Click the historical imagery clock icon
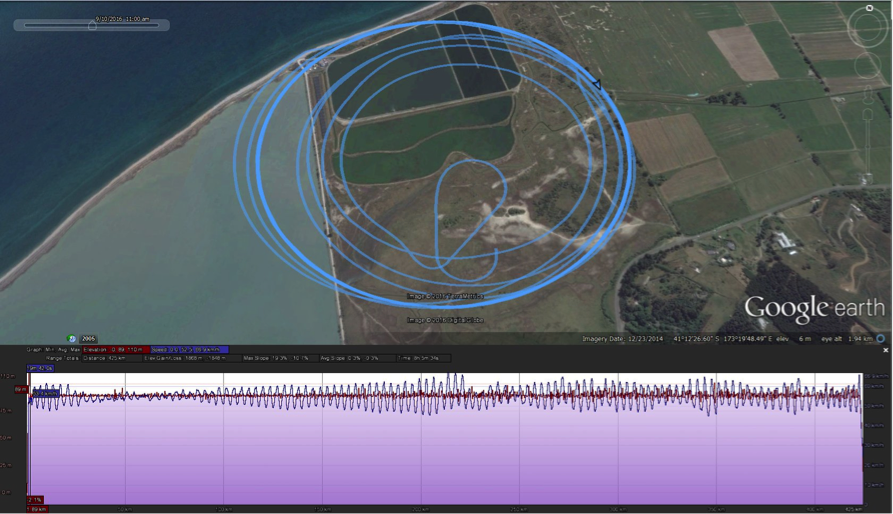This screenshot has width=893, height=514. click(x=72, y=339)
